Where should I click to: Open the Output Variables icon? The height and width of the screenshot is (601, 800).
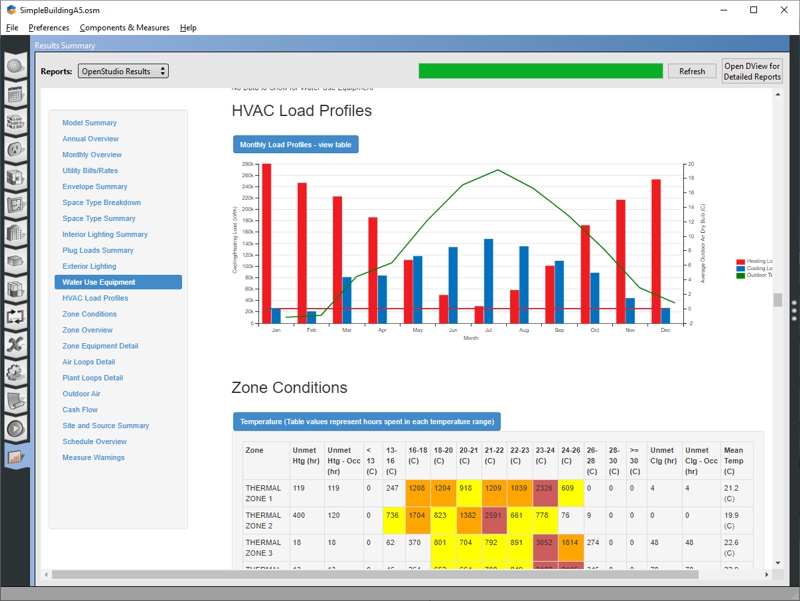coord(16,345)
